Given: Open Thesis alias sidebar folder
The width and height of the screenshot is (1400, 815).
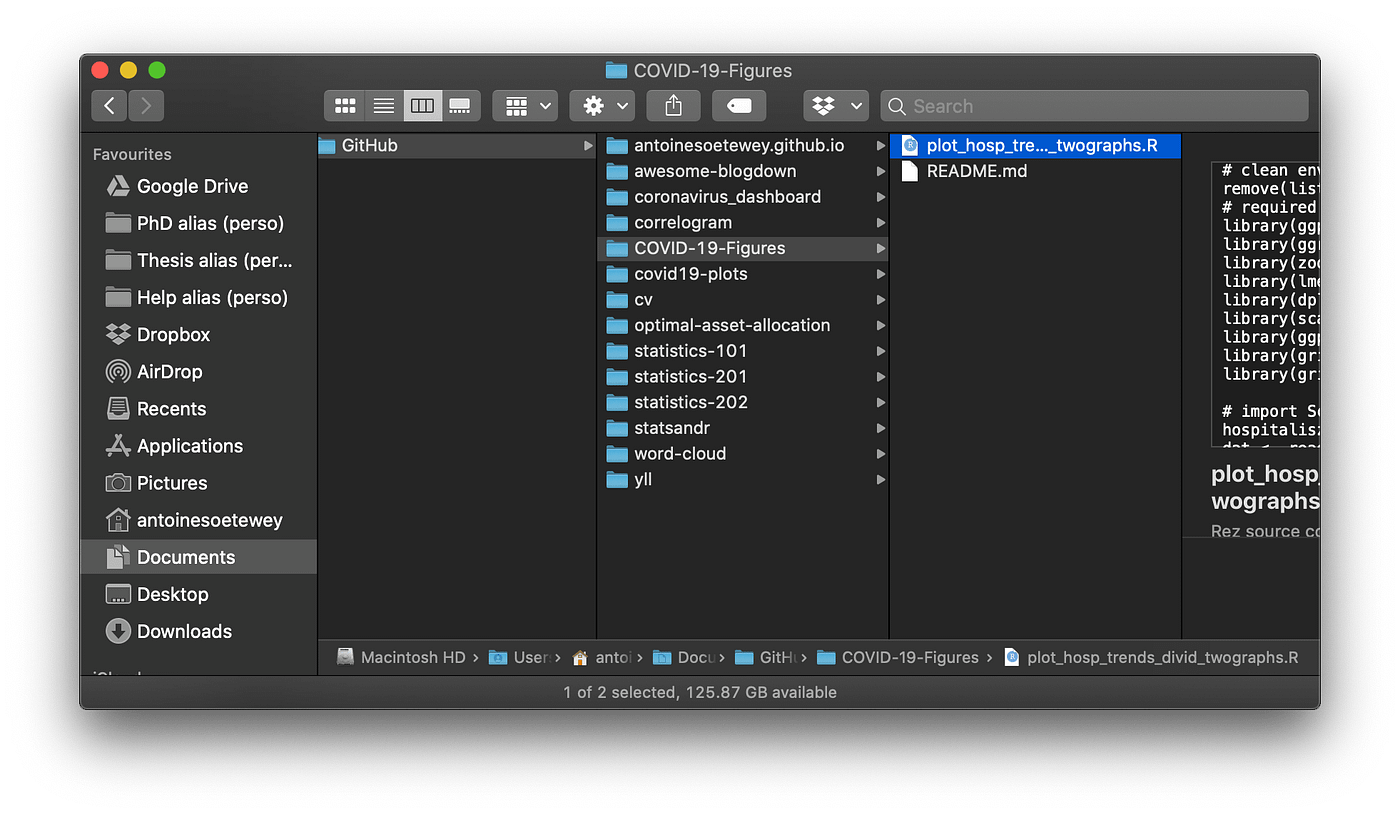Looking at the screenshot, I should point(199,260).
